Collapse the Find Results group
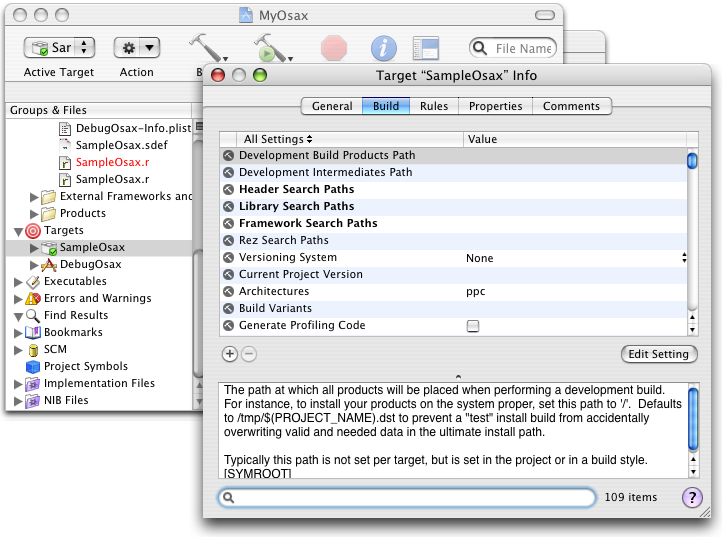Viewport: 722px width, 537px height. pos(18,317)
